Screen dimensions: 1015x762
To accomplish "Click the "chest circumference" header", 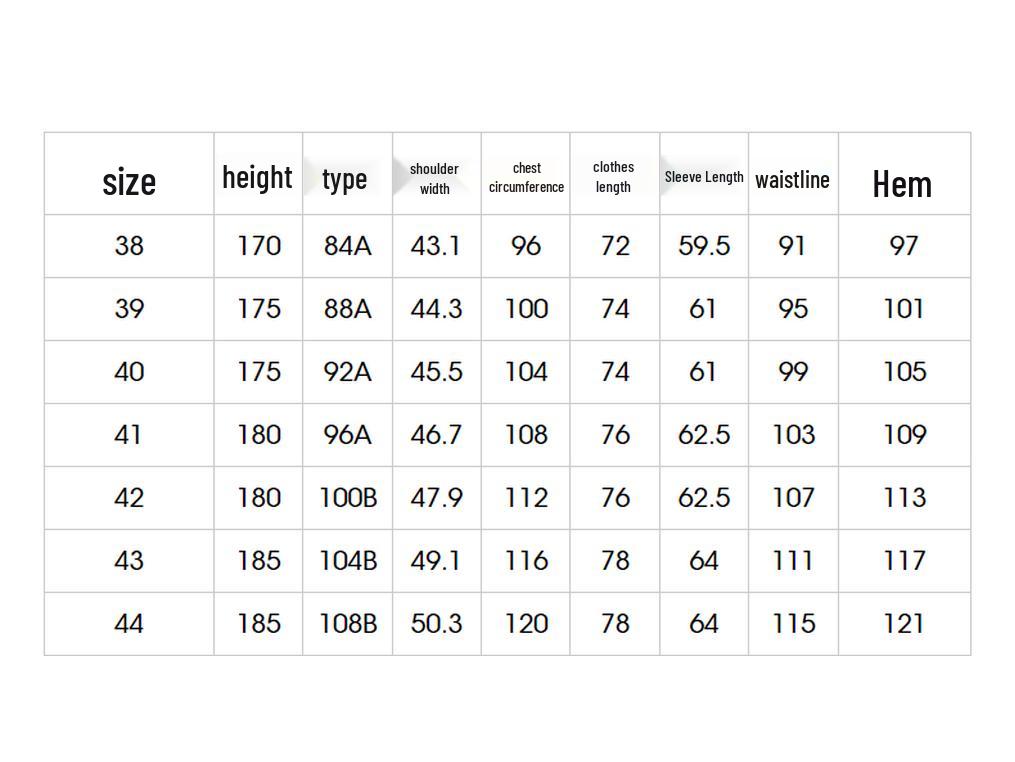I will point(526,177).
